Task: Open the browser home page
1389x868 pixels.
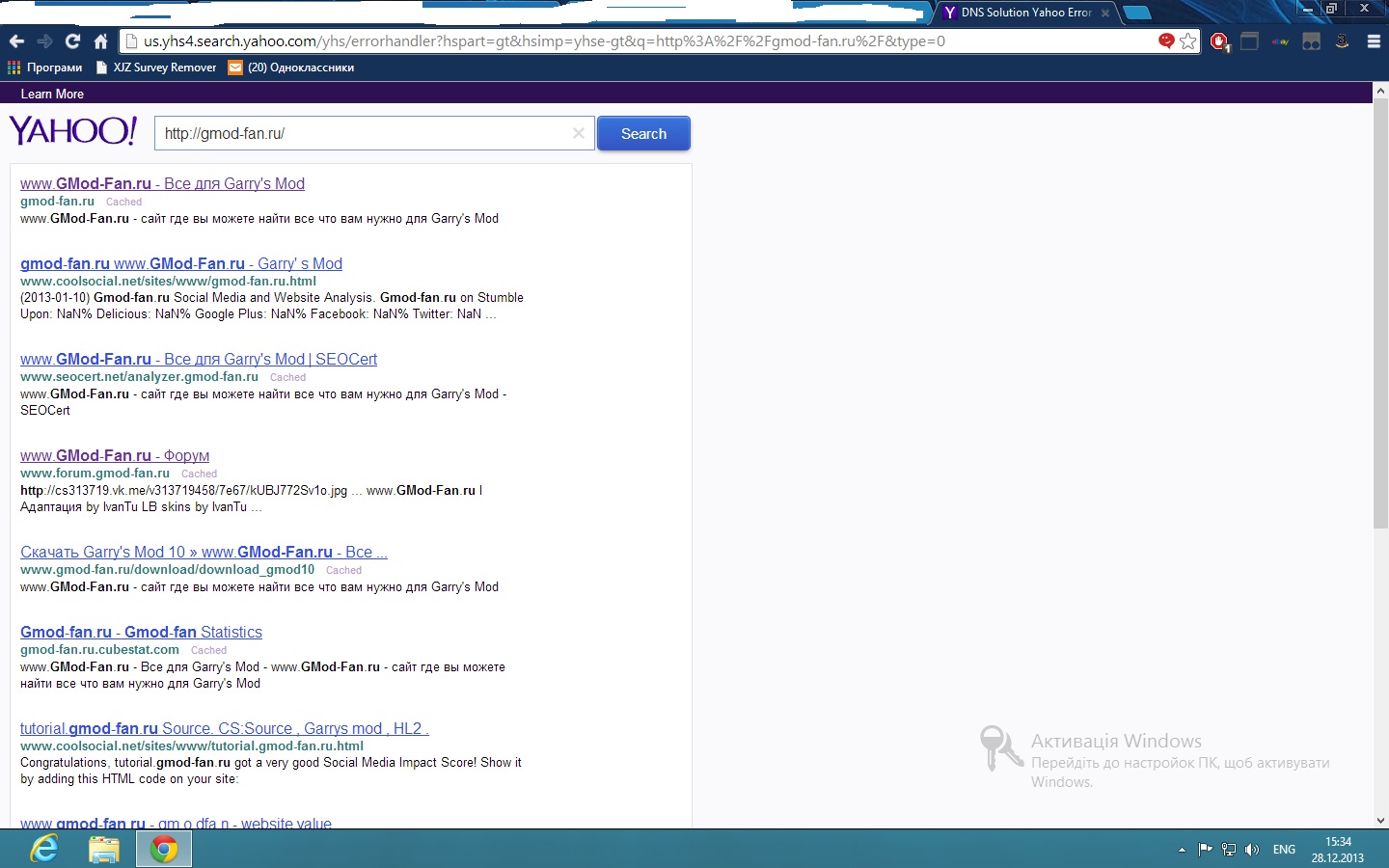Action: (x=100, y=41)
